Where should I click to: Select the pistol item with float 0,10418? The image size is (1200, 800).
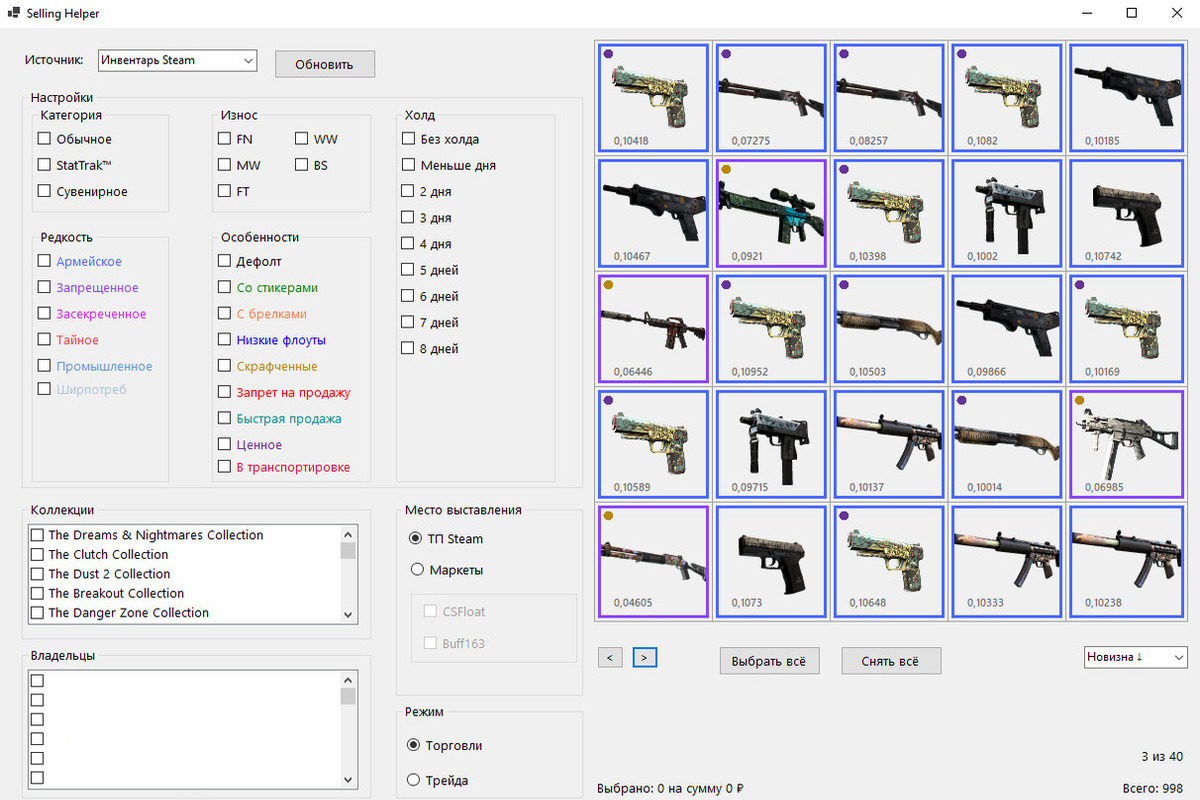pyautogui.click(x=654, y=97)
